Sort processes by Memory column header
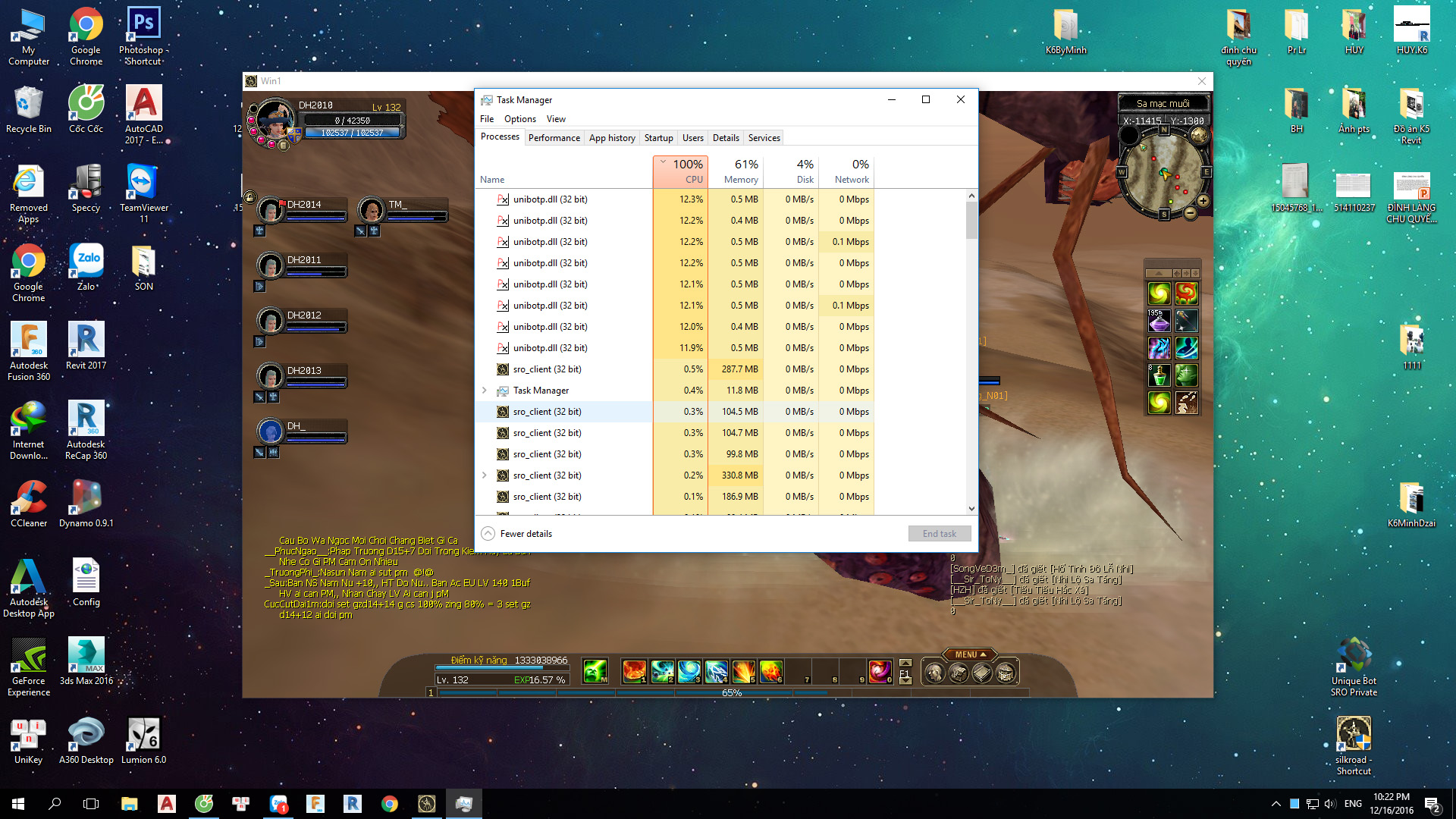 tap(736, 171)
